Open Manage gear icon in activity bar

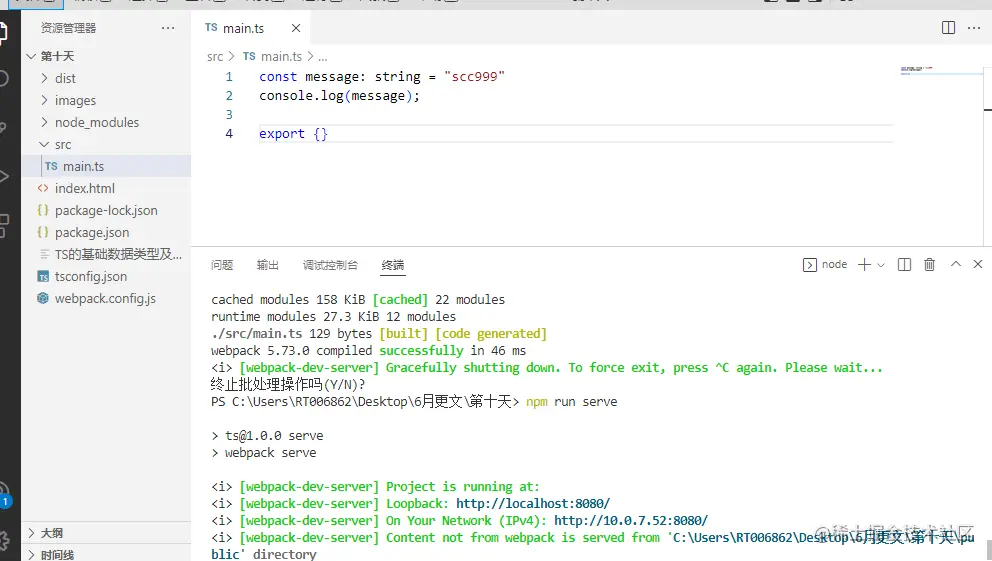point(4,539)
